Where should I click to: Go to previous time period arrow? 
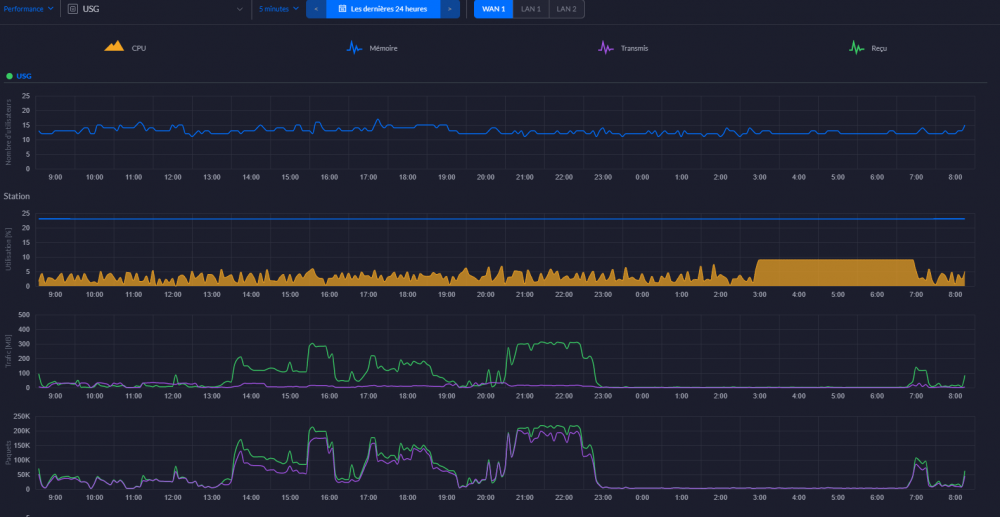coord(316,9)
